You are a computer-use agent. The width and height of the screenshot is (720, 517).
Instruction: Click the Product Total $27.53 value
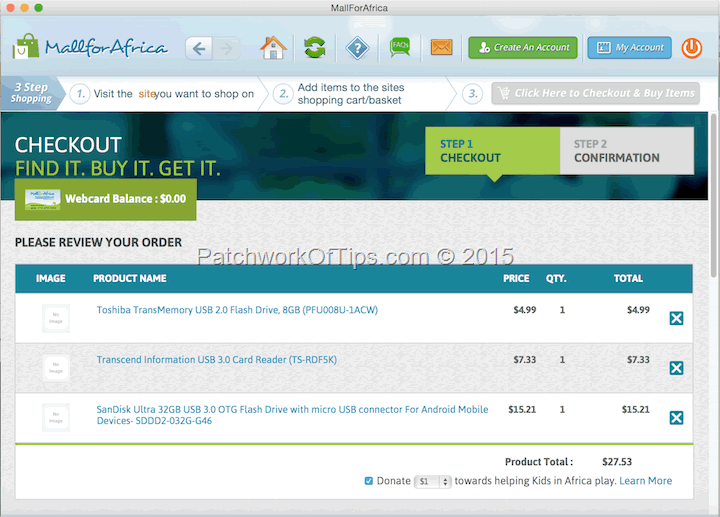(617, 461)
